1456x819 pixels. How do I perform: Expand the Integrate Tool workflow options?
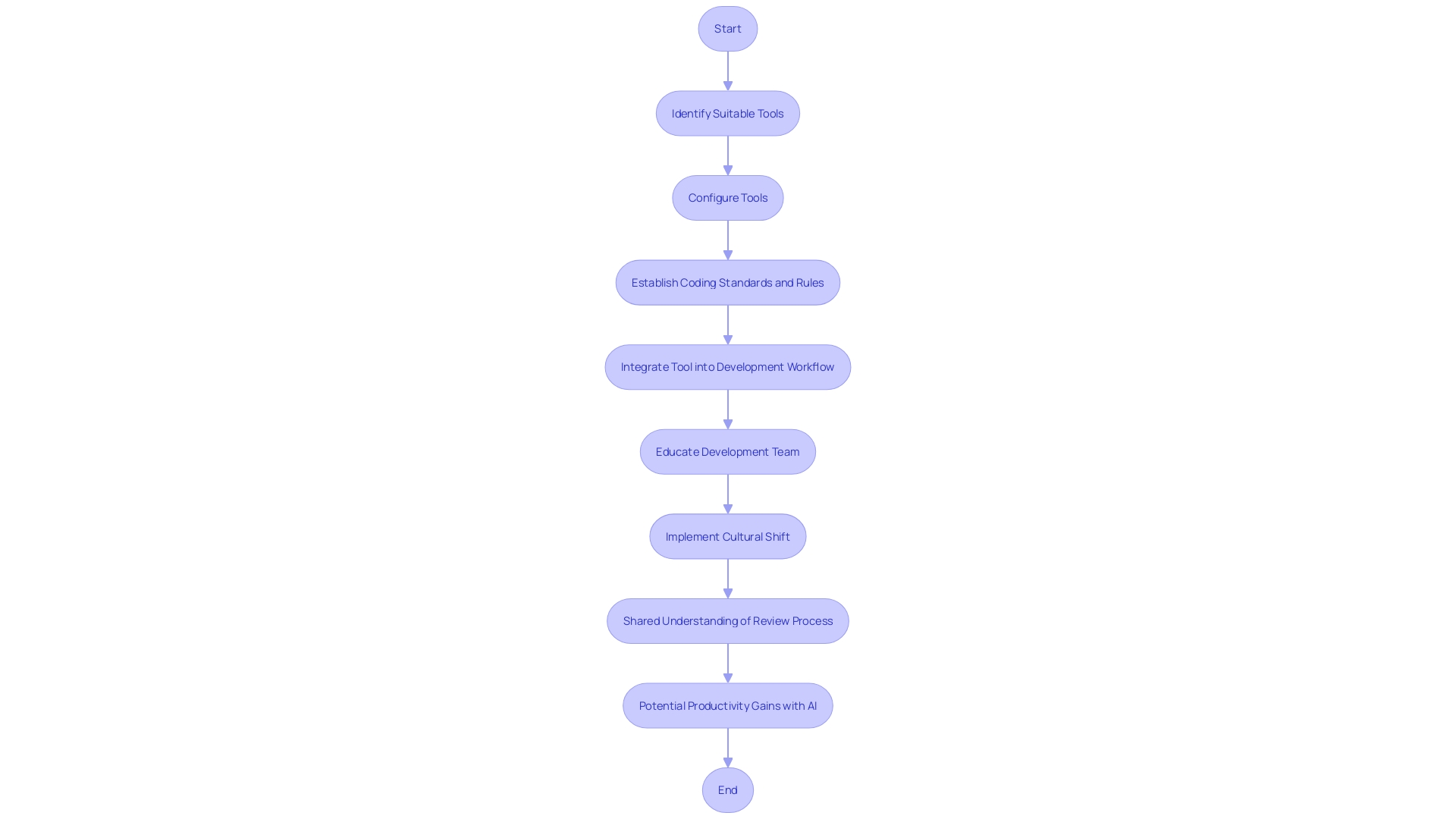click(x=727, y=366)
